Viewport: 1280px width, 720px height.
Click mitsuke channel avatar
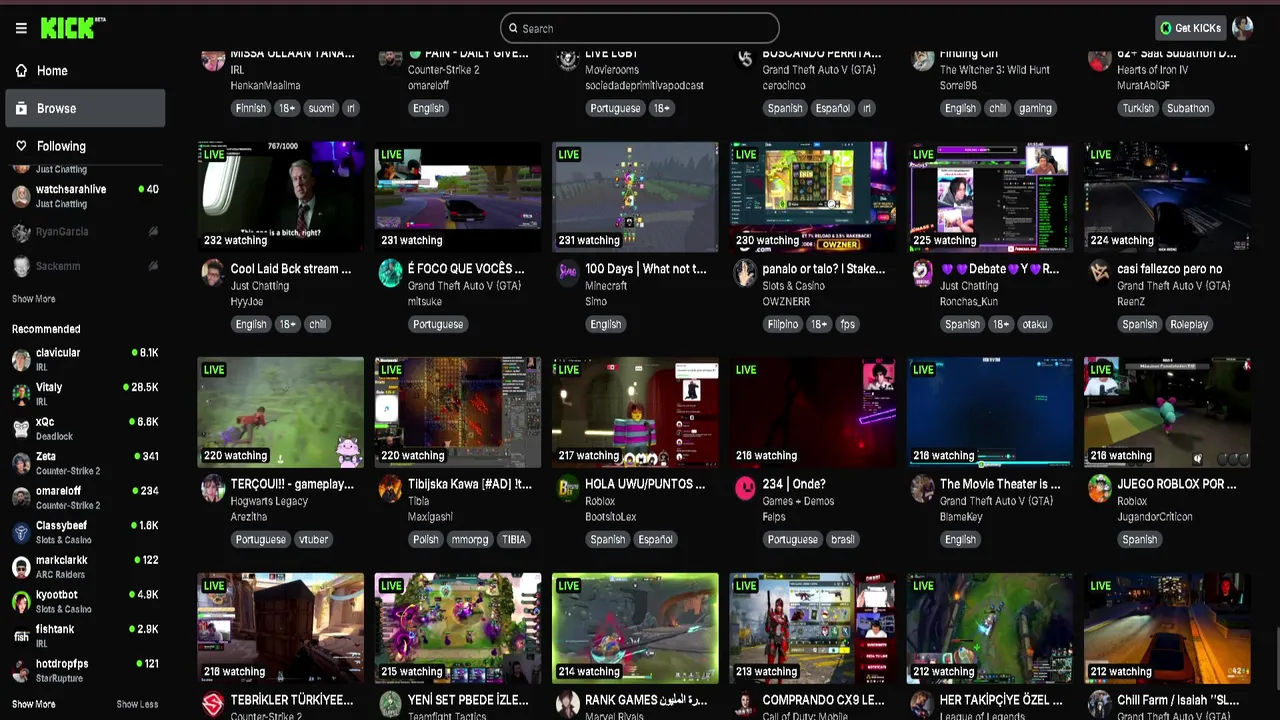click(x=390, y=273)
